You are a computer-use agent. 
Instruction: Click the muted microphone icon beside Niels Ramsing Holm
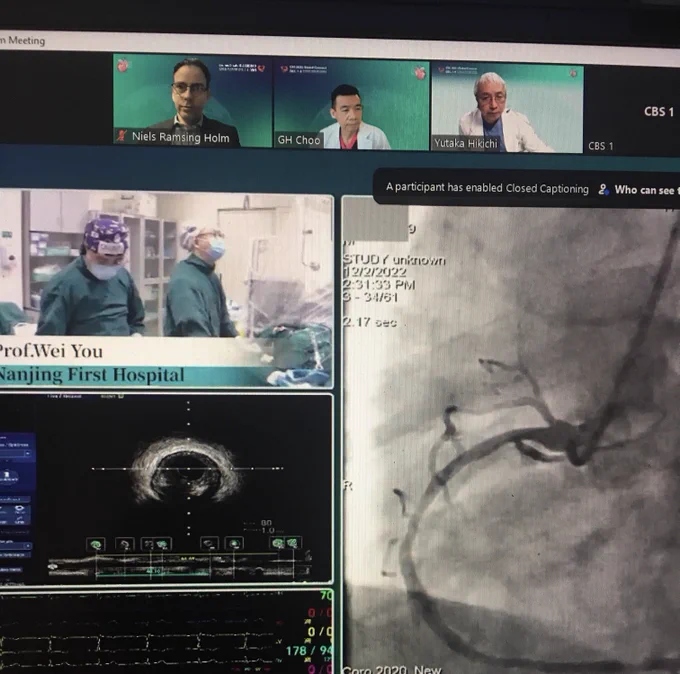(x=122, y=136)
